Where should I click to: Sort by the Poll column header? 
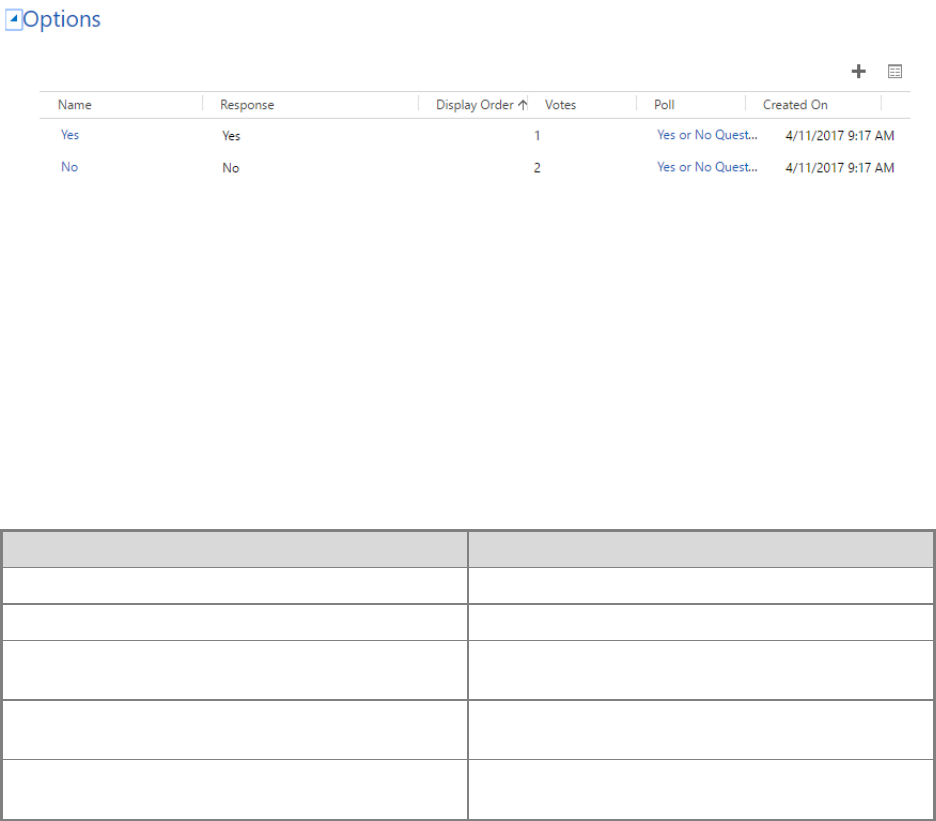(x=664, y=105)
